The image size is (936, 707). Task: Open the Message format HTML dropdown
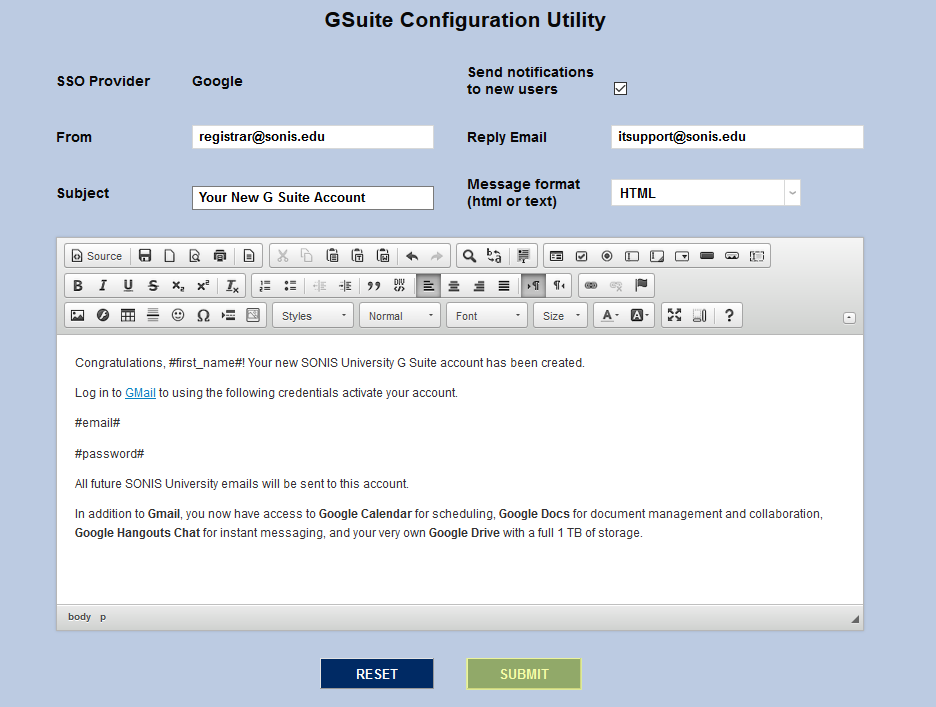705,193
